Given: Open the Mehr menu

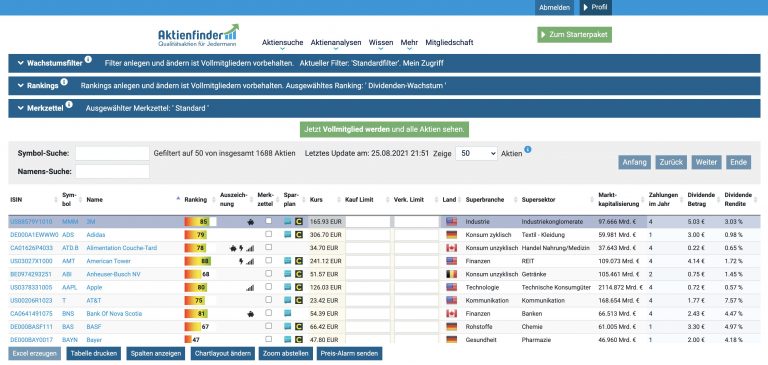Looking at the screenshot, I should click(409, 43).
